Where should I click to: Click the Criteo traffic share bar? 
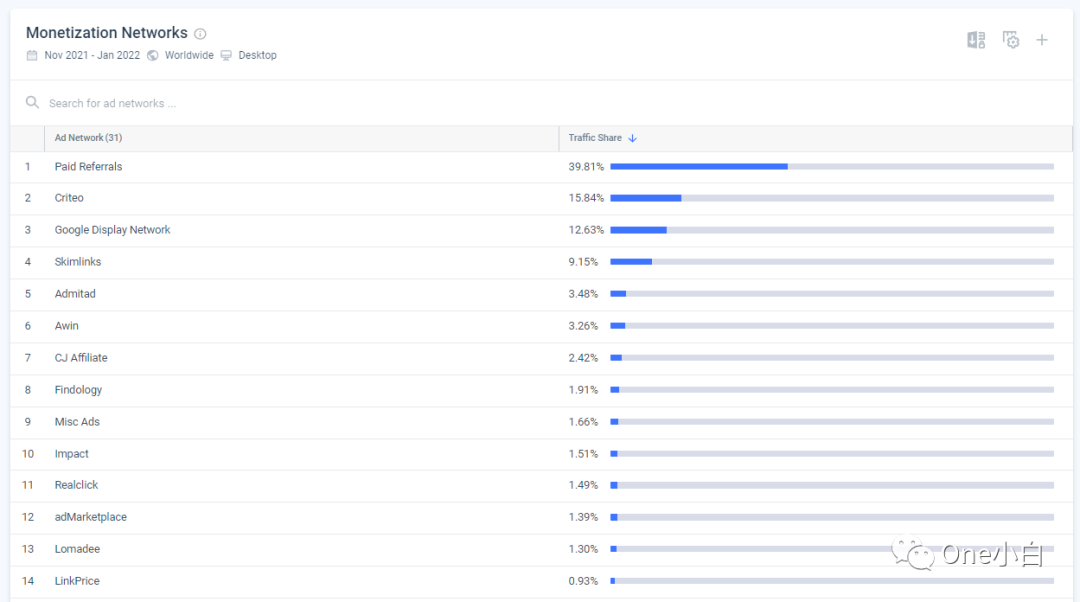[x=645, y=197]
